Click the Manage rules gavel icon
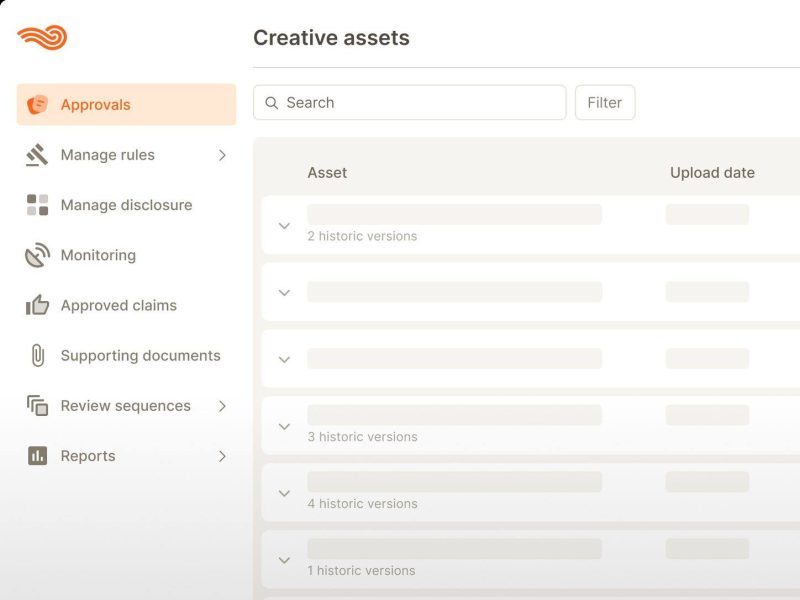Screen dimensions: 800x600 pos(37,155)
